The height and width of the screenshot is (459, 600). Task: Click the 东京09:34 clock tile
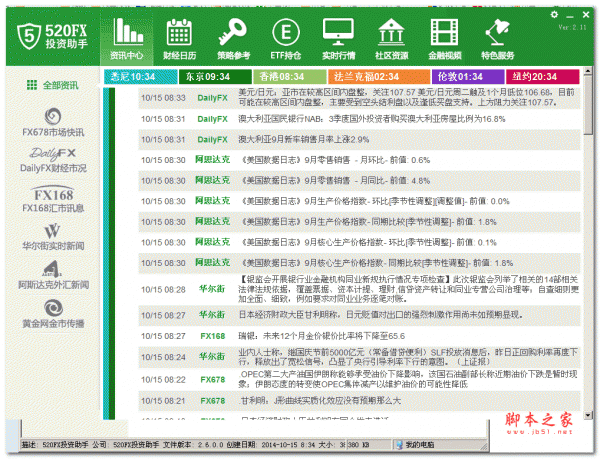(x=215, y=76)
